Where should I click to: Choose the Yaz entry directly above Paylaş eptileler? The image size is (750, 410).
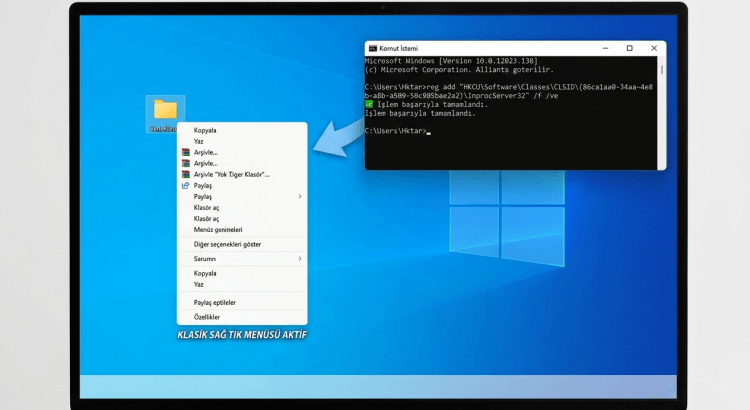tap(242, 285)
